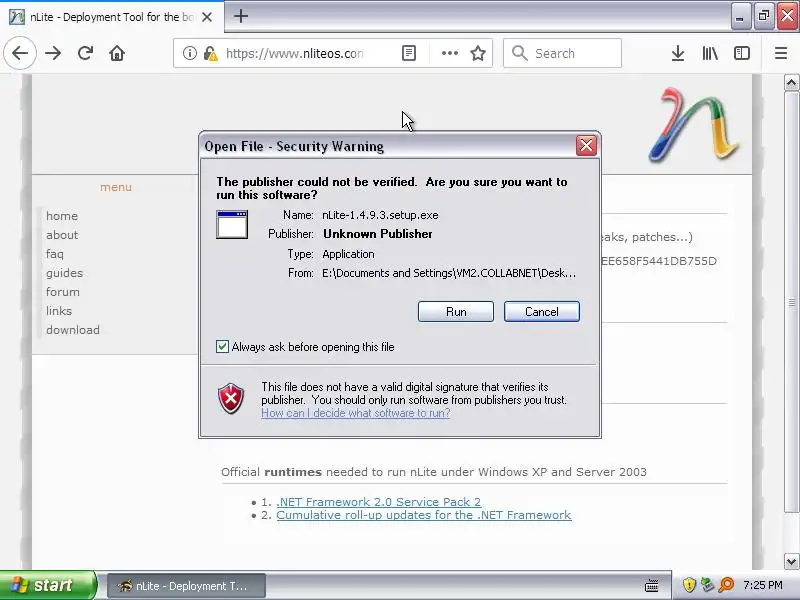Click the 7:25 PM clock
800x600 pixels.
click(x=763, y=585)
